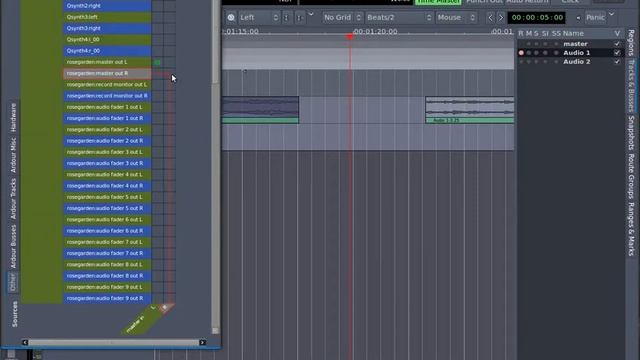Toggle visibility checkbox for Audio 1
Screen dimensions: 640x360
(x=617, y=53)
